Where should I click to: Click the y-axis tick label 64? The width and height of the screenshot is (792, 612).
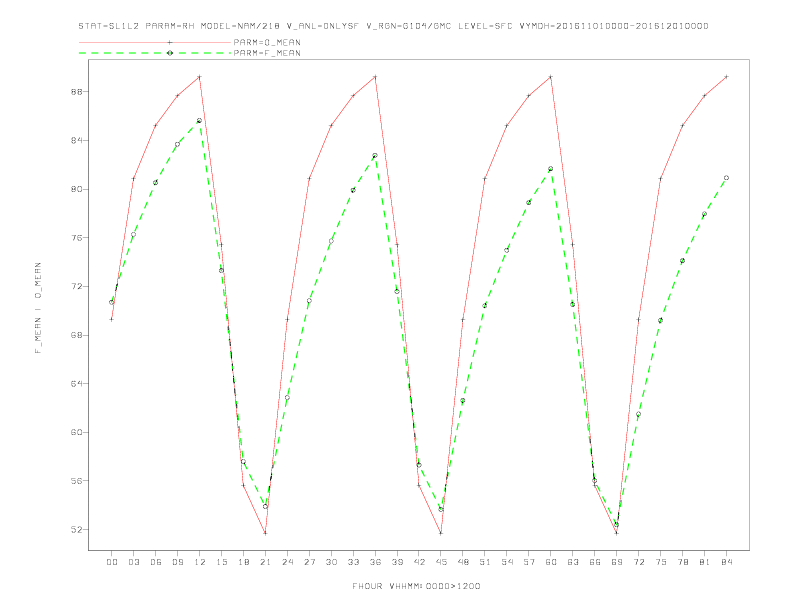(x=76, y=384)
